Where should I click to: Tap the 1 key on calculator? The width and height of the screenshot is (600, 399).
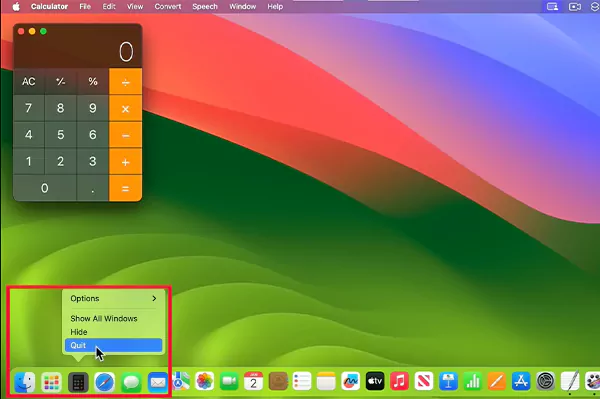[x=29, y=162]
